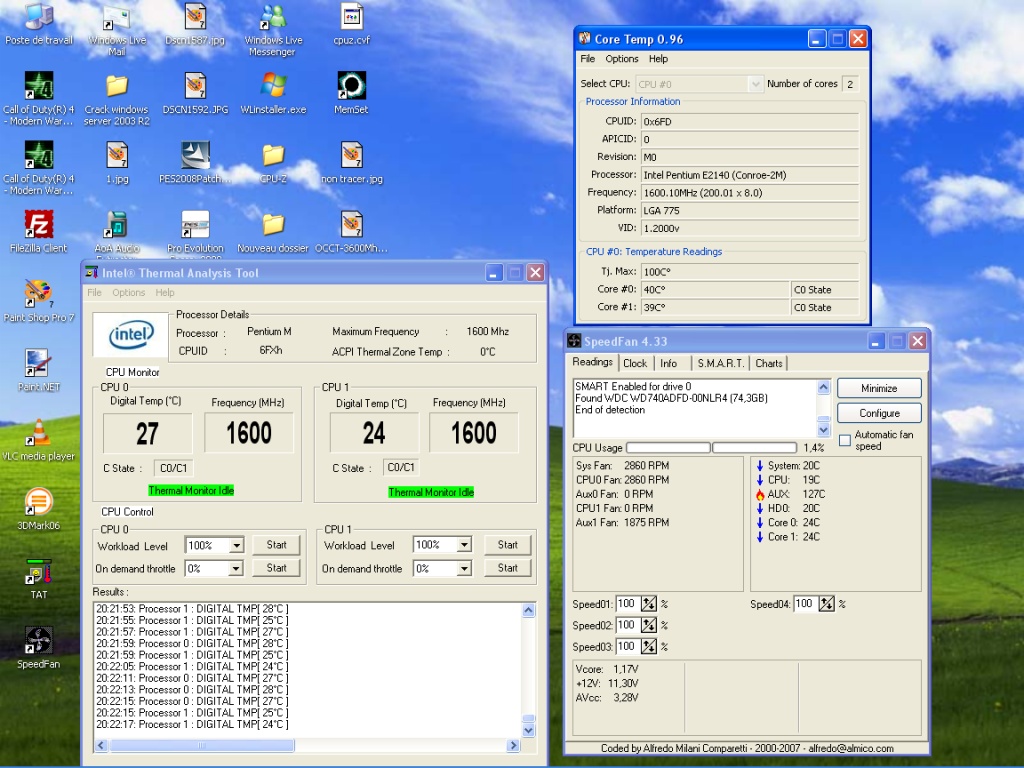Select the VLC media player shortcut
The width and height of the screenshot is (1024, 768).
(39, 440)
